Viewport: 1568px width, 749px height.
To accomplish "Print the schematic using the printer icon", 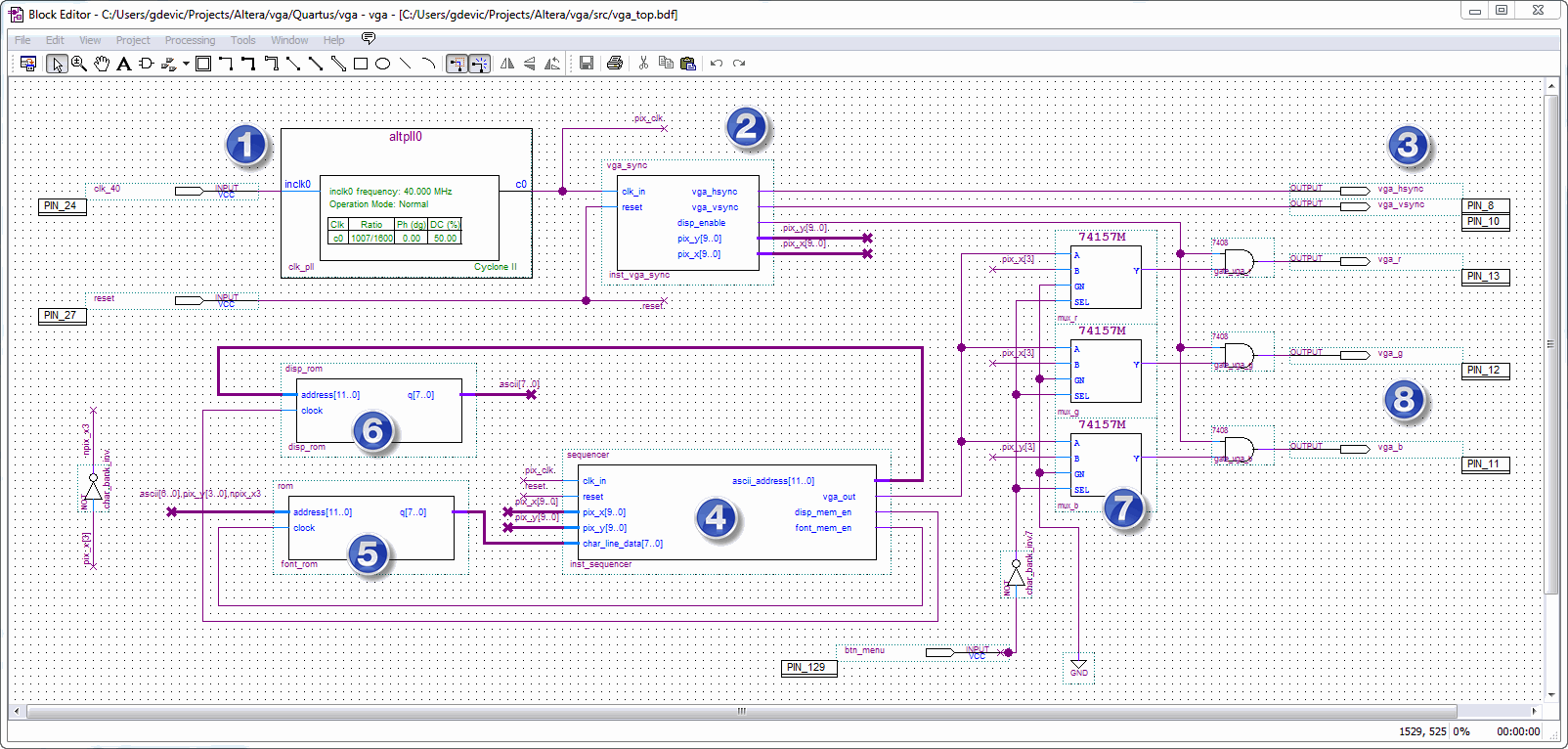I will (x=615, y=64).
